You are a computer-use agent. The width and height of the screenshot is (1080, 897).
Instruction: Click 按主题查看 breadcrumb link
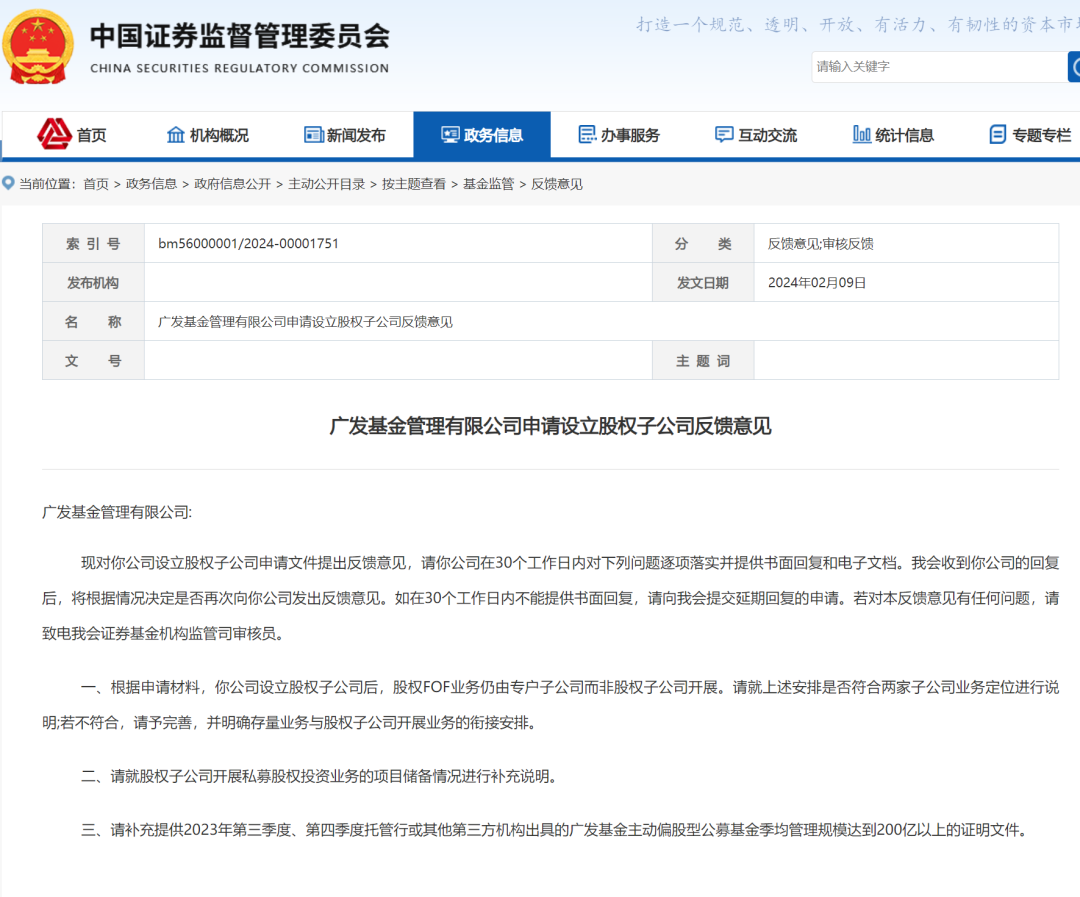click(x=414, y=184)
